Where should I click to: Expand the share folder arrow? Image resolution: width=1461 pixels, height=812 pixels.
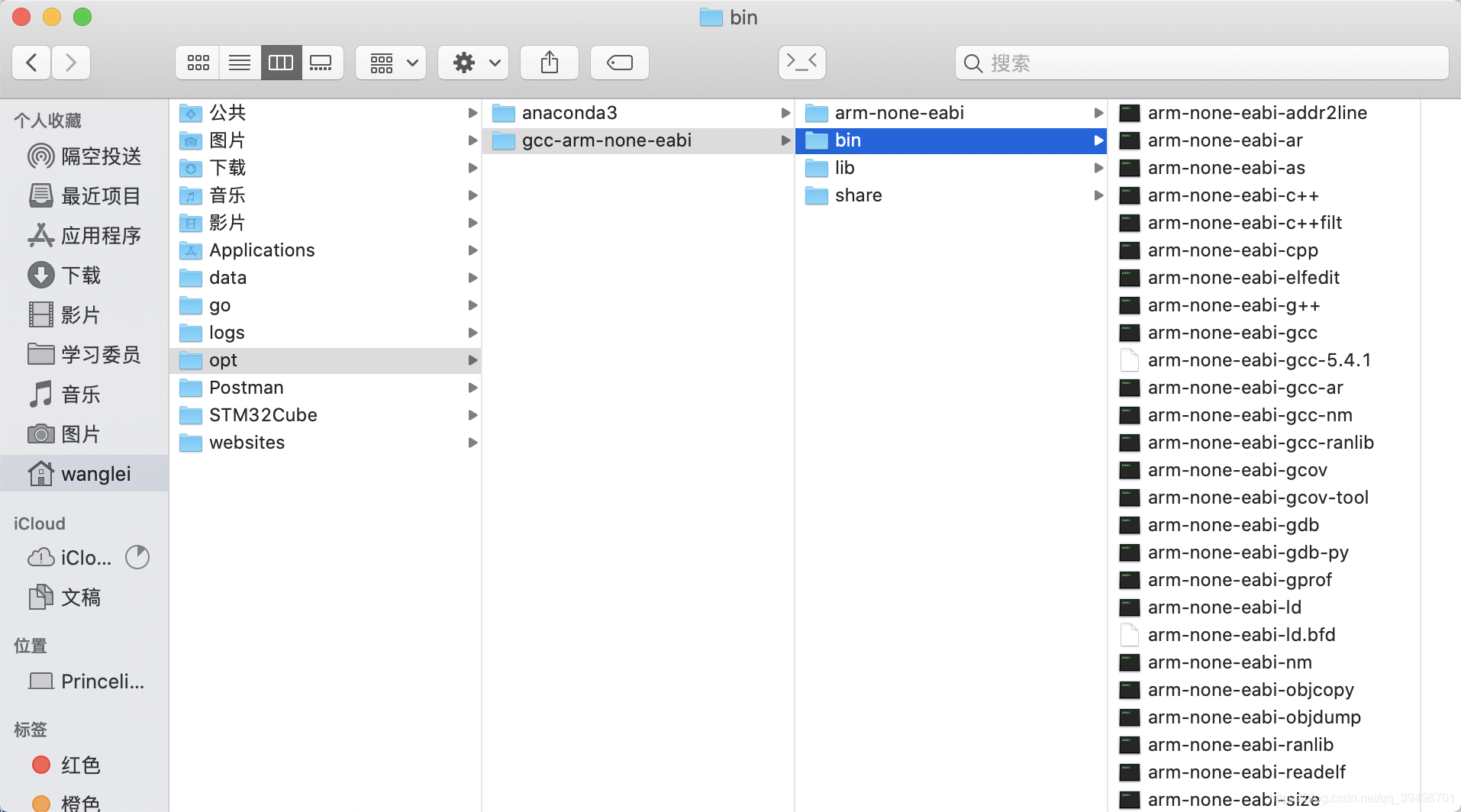1098,195
